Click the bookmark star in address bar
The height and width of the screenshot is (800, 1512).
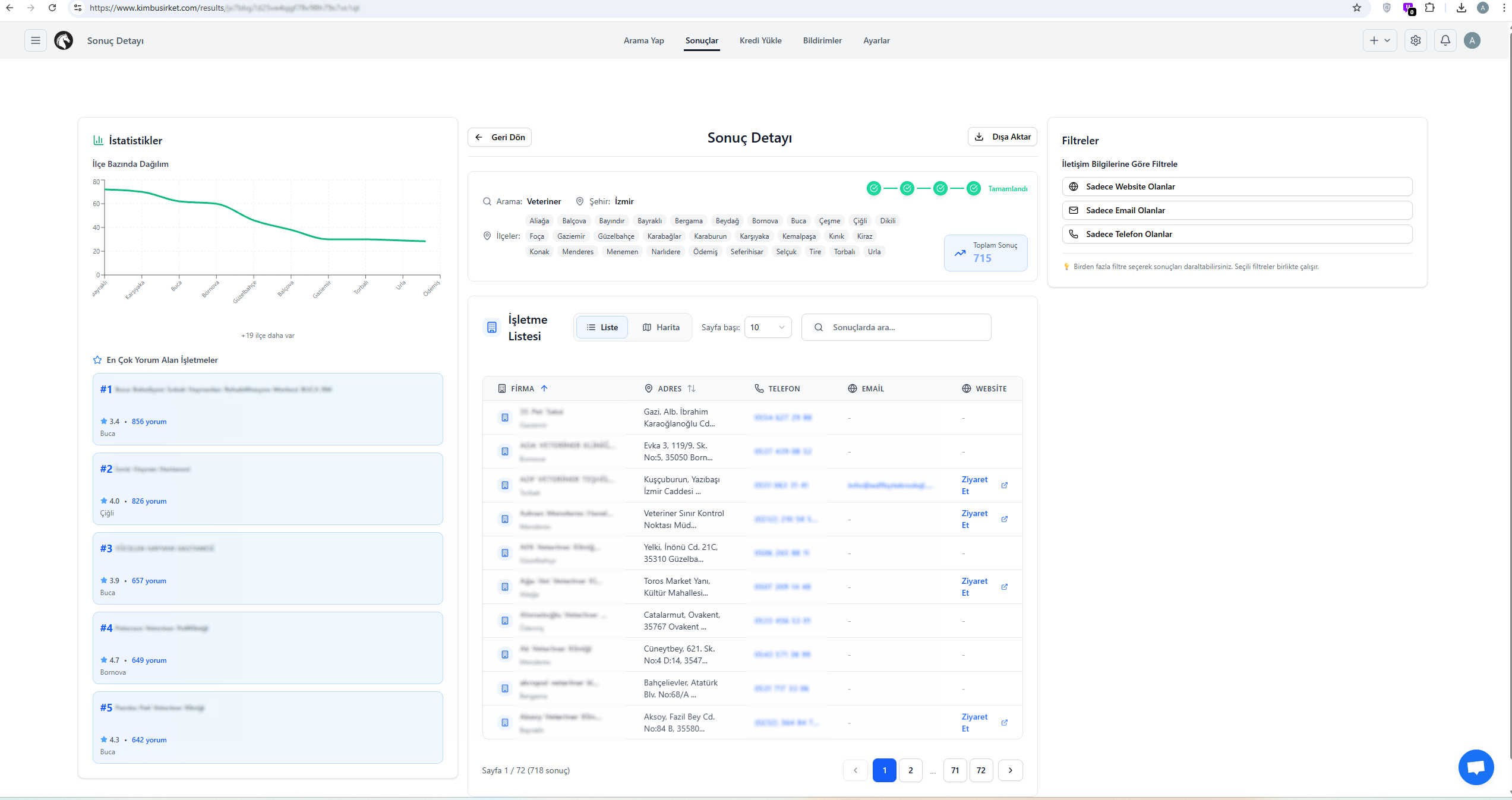1357,8
